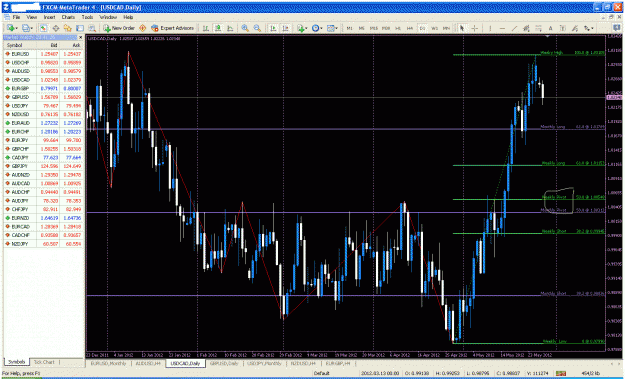
Task: Click the Zoom Out magnifier icon
Action: pyautogui.click(x=257, y=28)
